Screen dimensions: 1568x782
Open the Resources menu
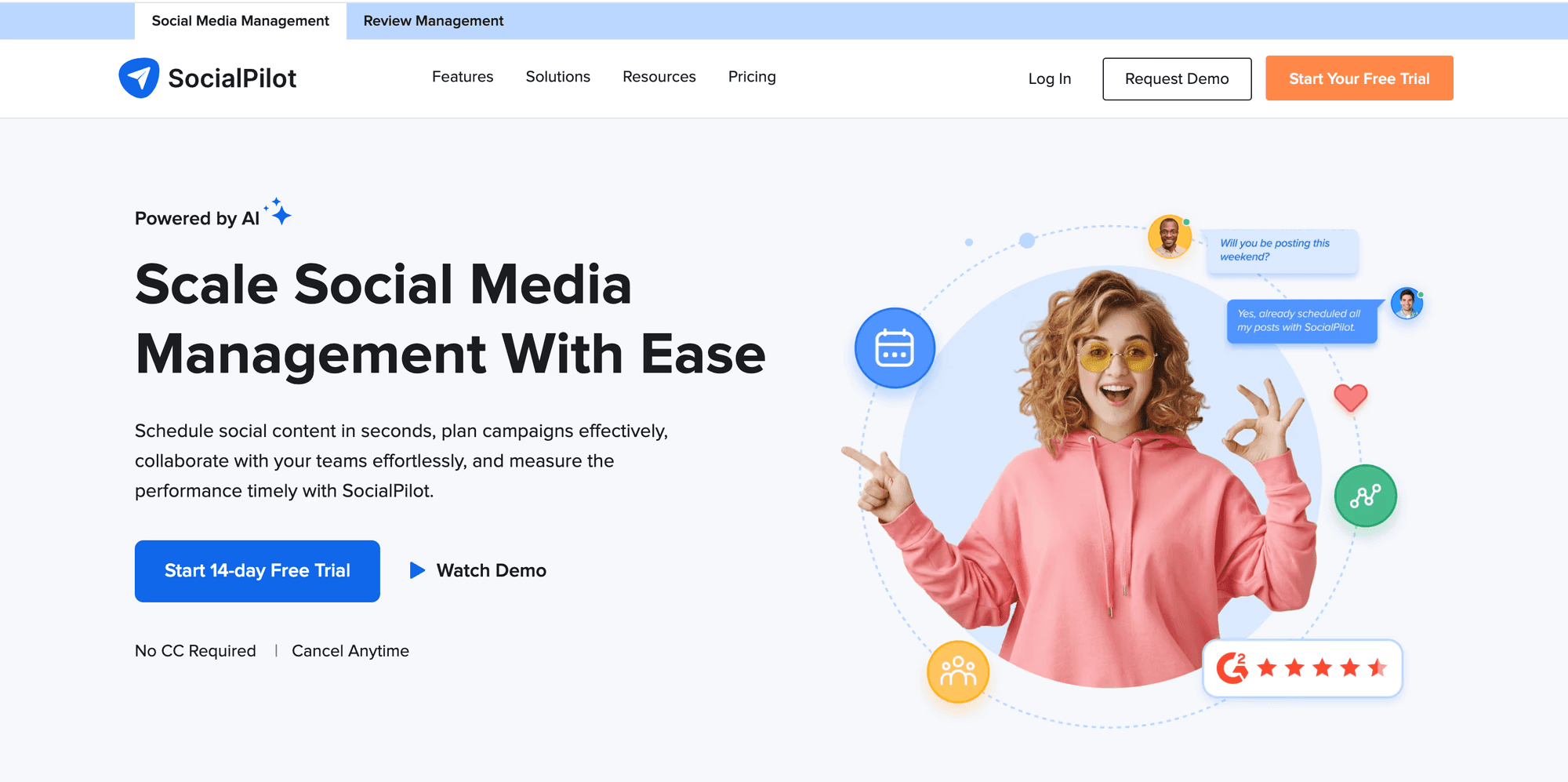click(x=659, y=77)
